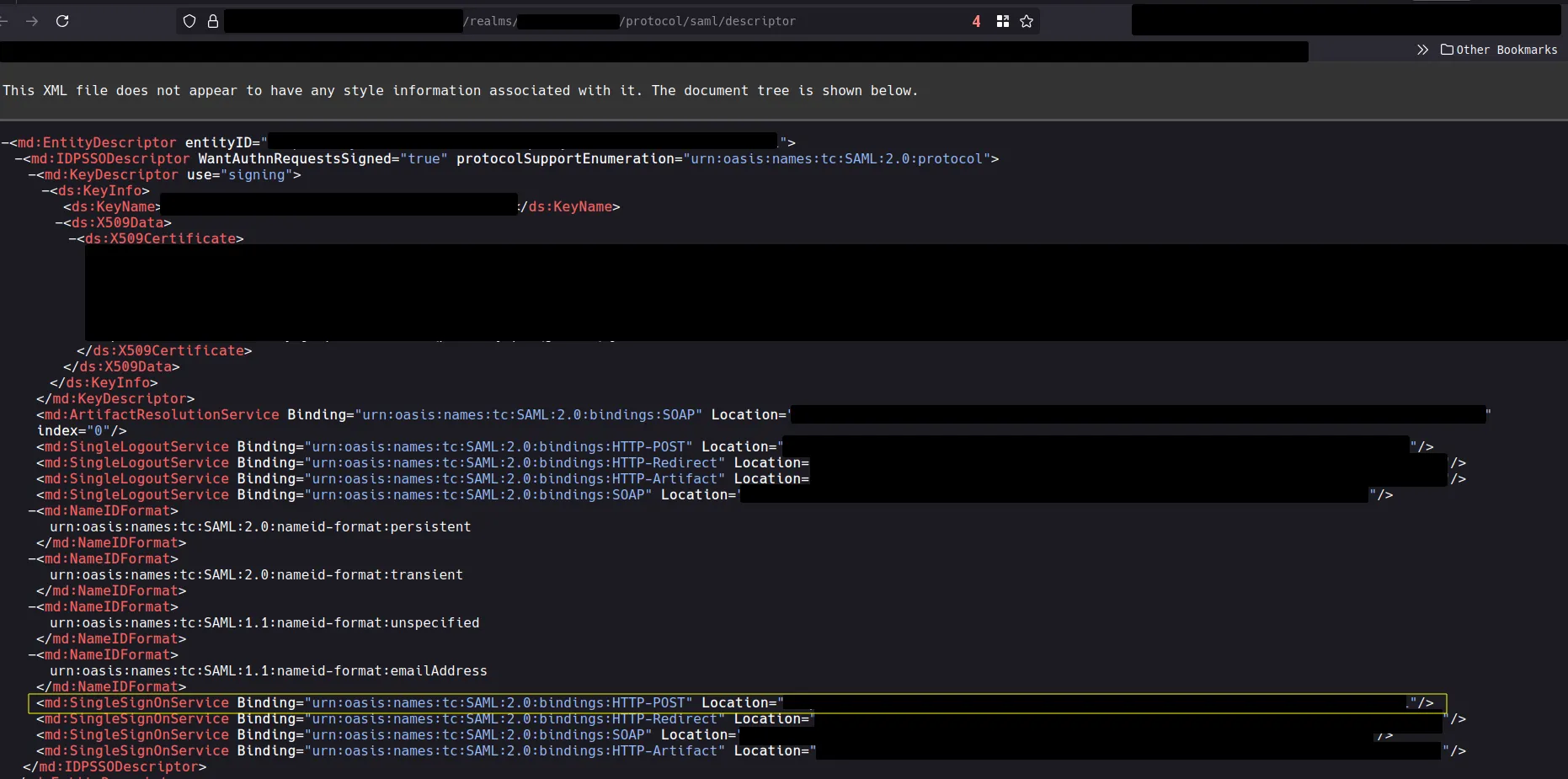
Task: Open the tracking protection shield panel
Action: [x=189, y=21]
